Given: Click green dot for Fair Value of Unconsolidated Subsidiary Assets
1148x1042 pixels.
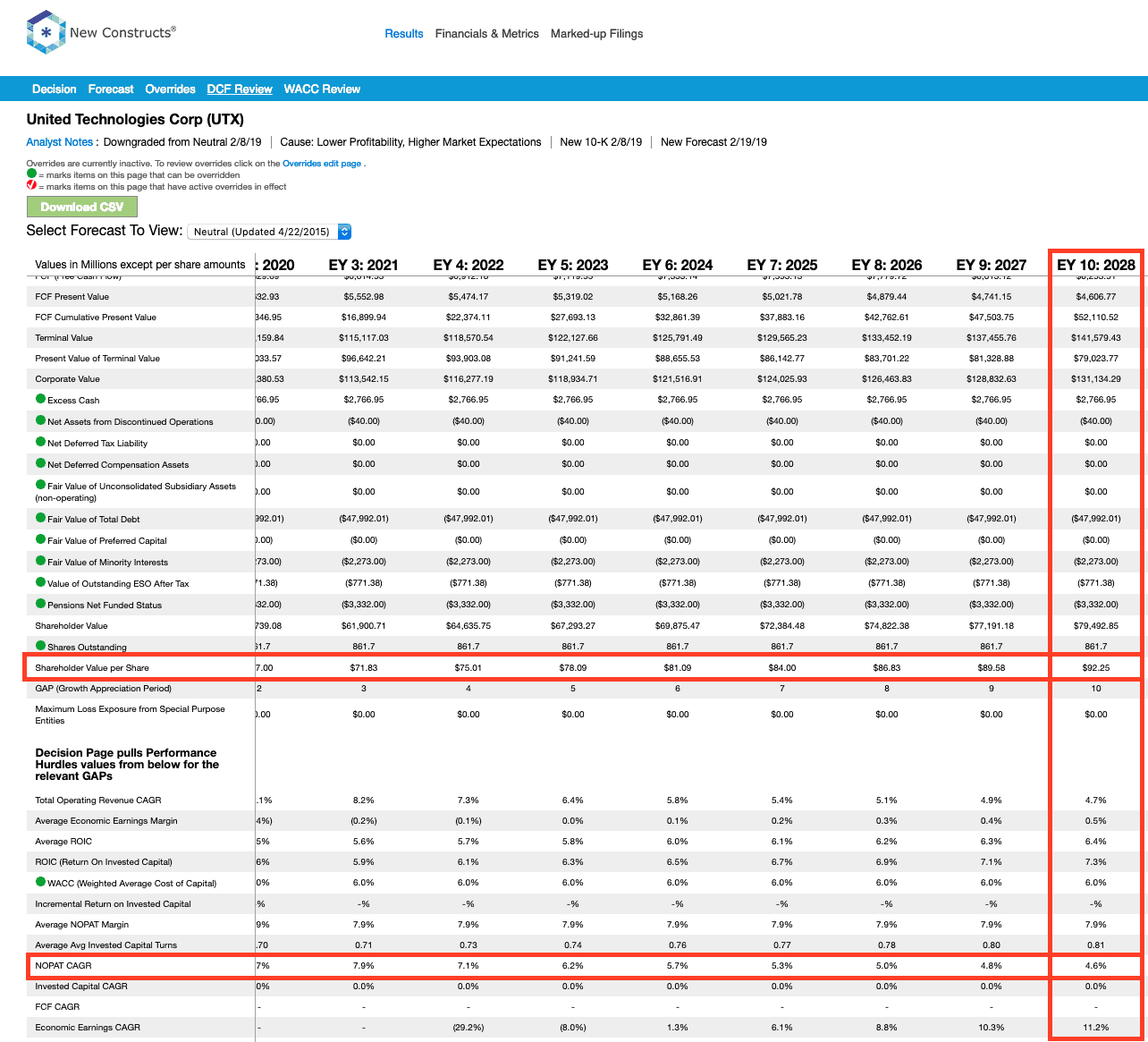Looking at the screenshot, I should (x=40, y=485).
